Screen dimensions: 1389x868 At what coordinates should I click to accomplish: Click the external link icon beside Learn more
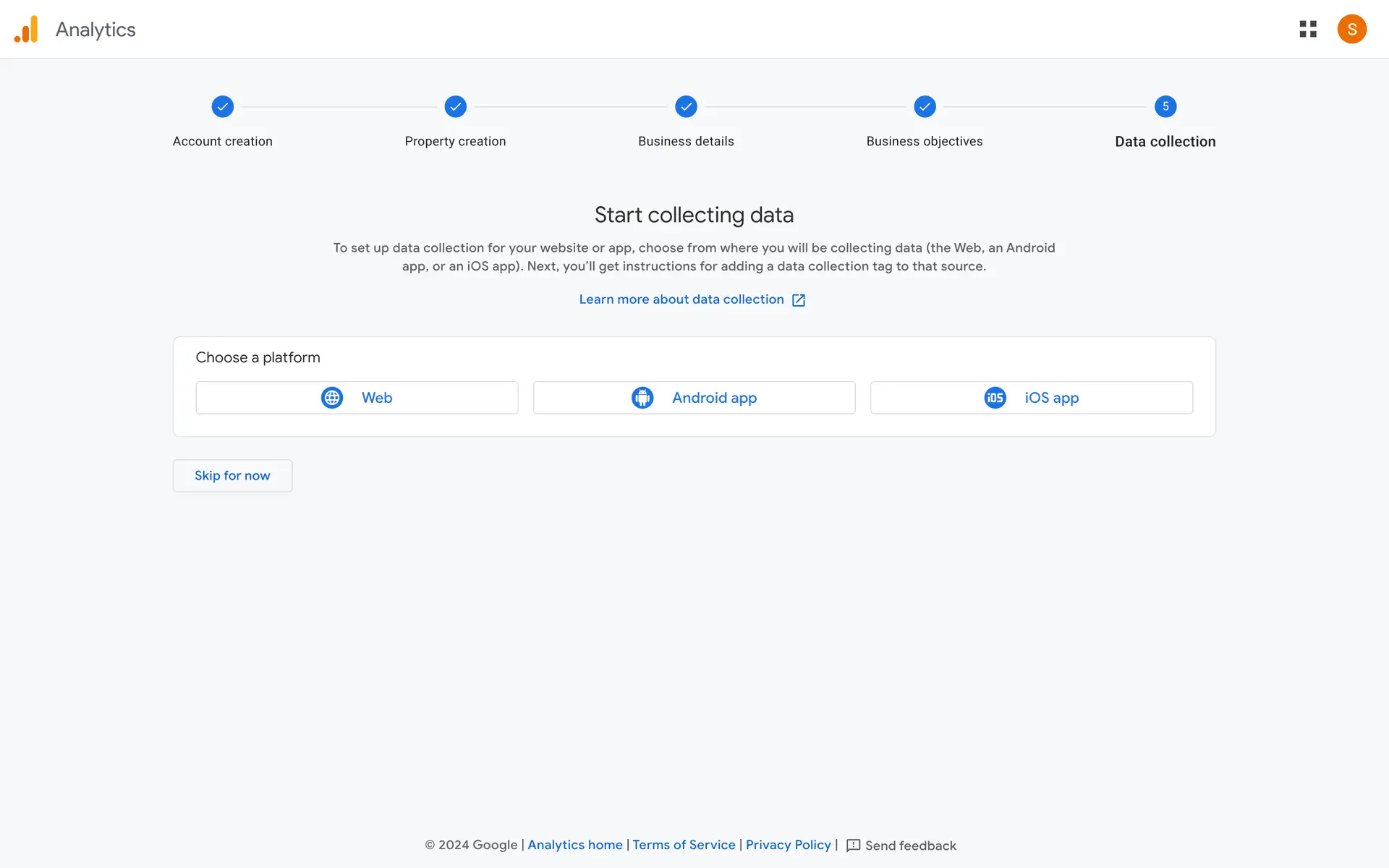(x=799, y=300)
